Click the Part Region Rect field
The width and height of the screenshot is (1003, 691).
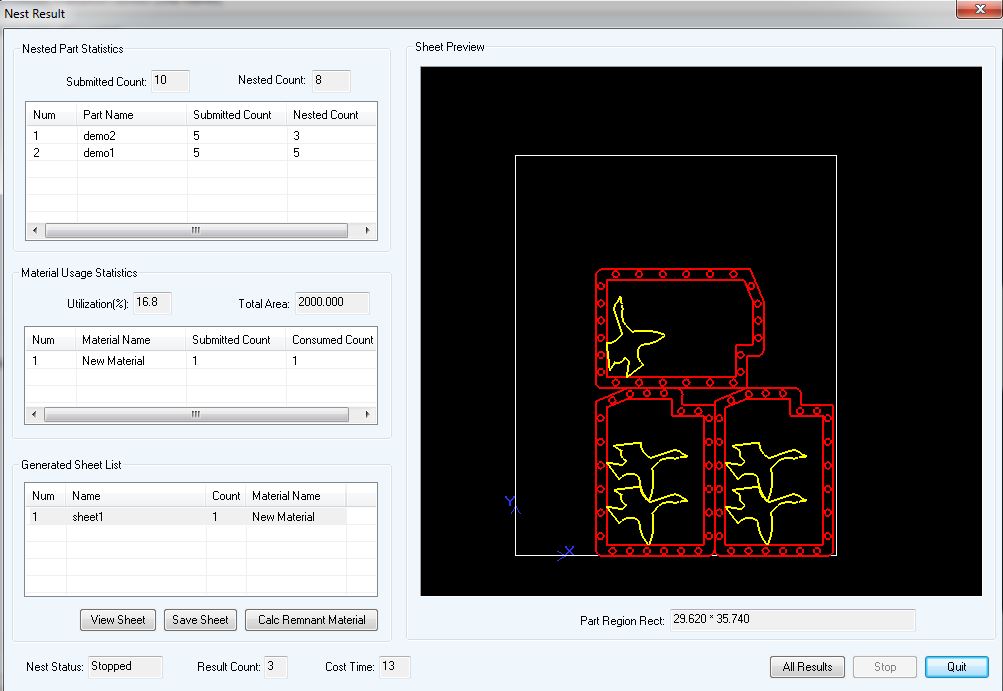pyautogui.click(x=791, y=620)
